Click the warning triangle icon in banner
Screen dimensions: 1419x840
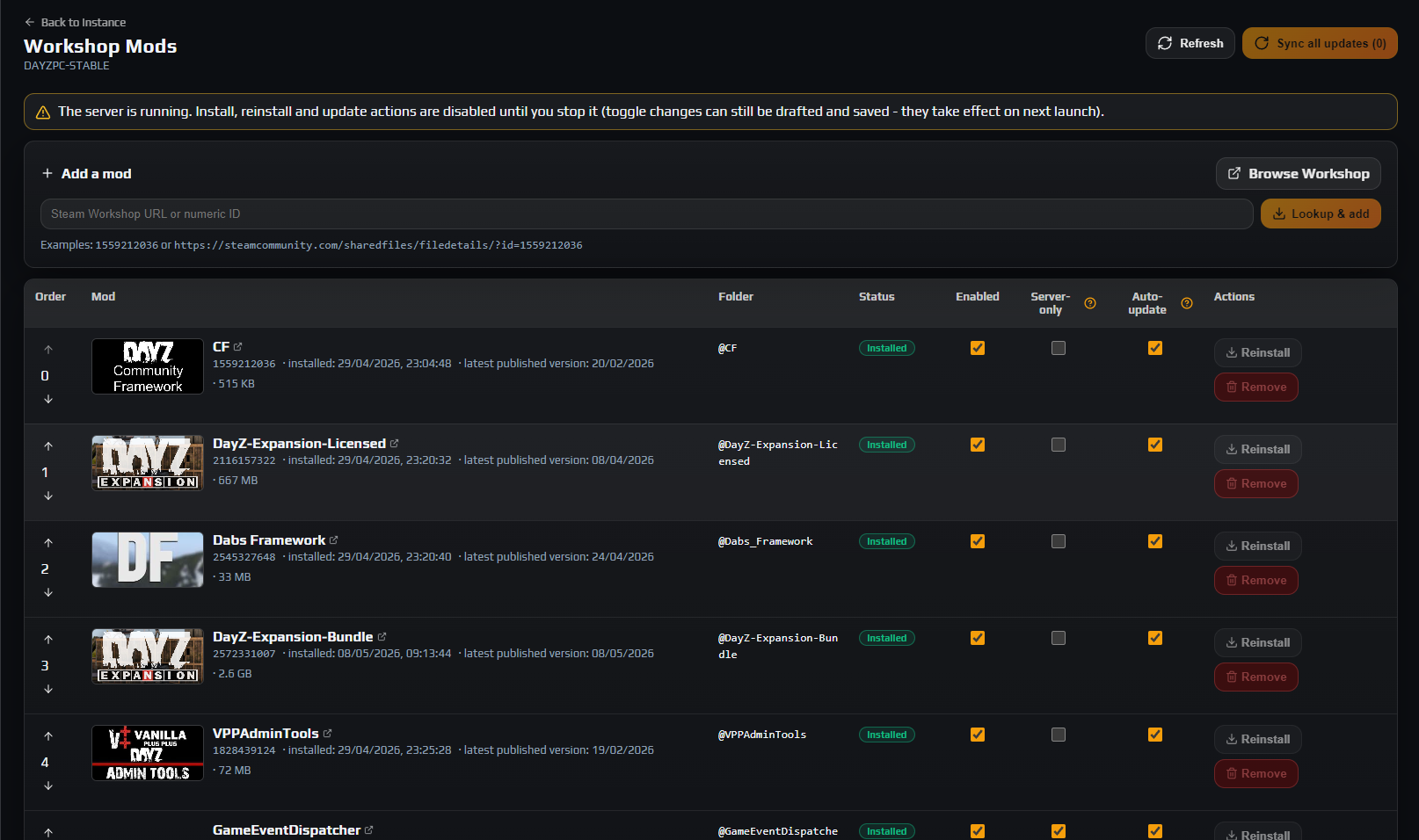pos(42,112)
